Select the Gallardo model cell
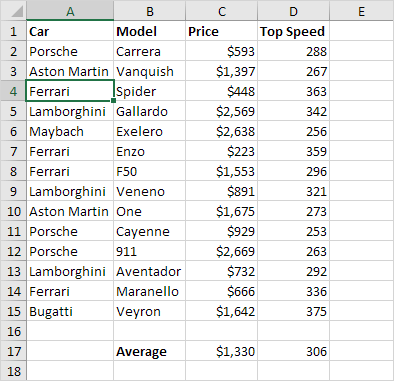This screenshot has width=394, height=381. click(x=150, y=111)
